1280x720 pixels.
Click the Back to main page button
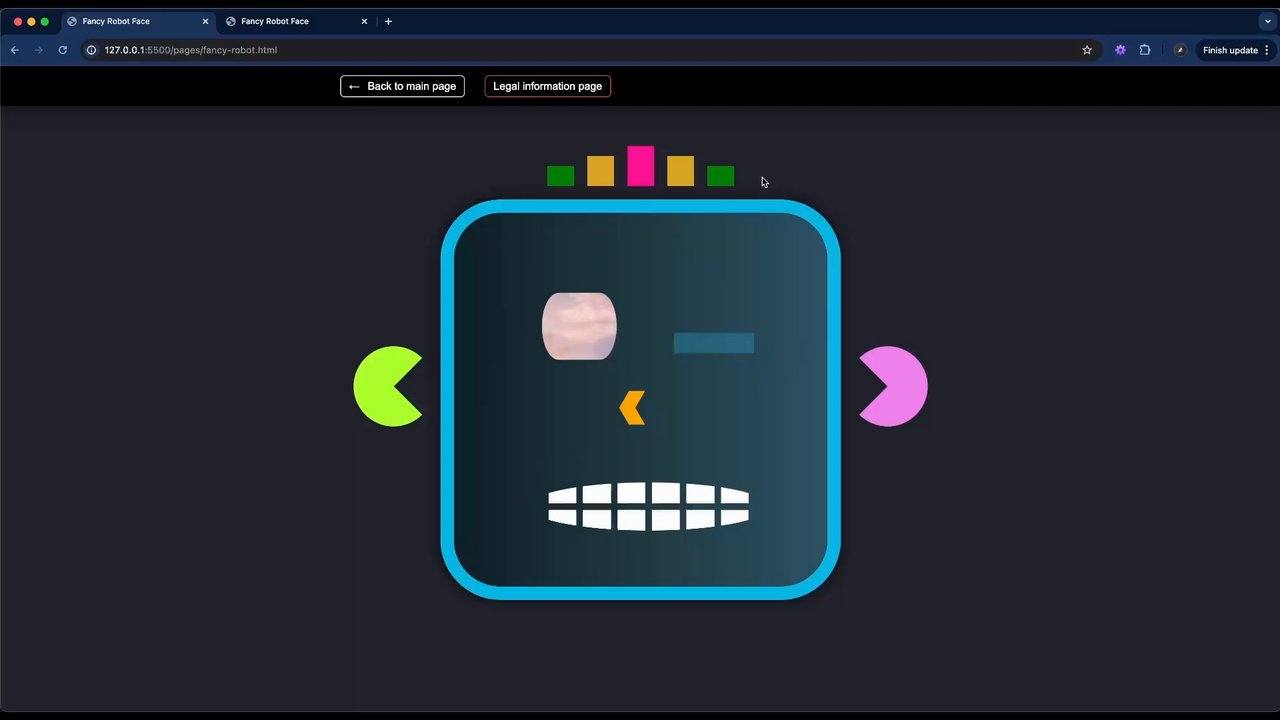(402, 86)
